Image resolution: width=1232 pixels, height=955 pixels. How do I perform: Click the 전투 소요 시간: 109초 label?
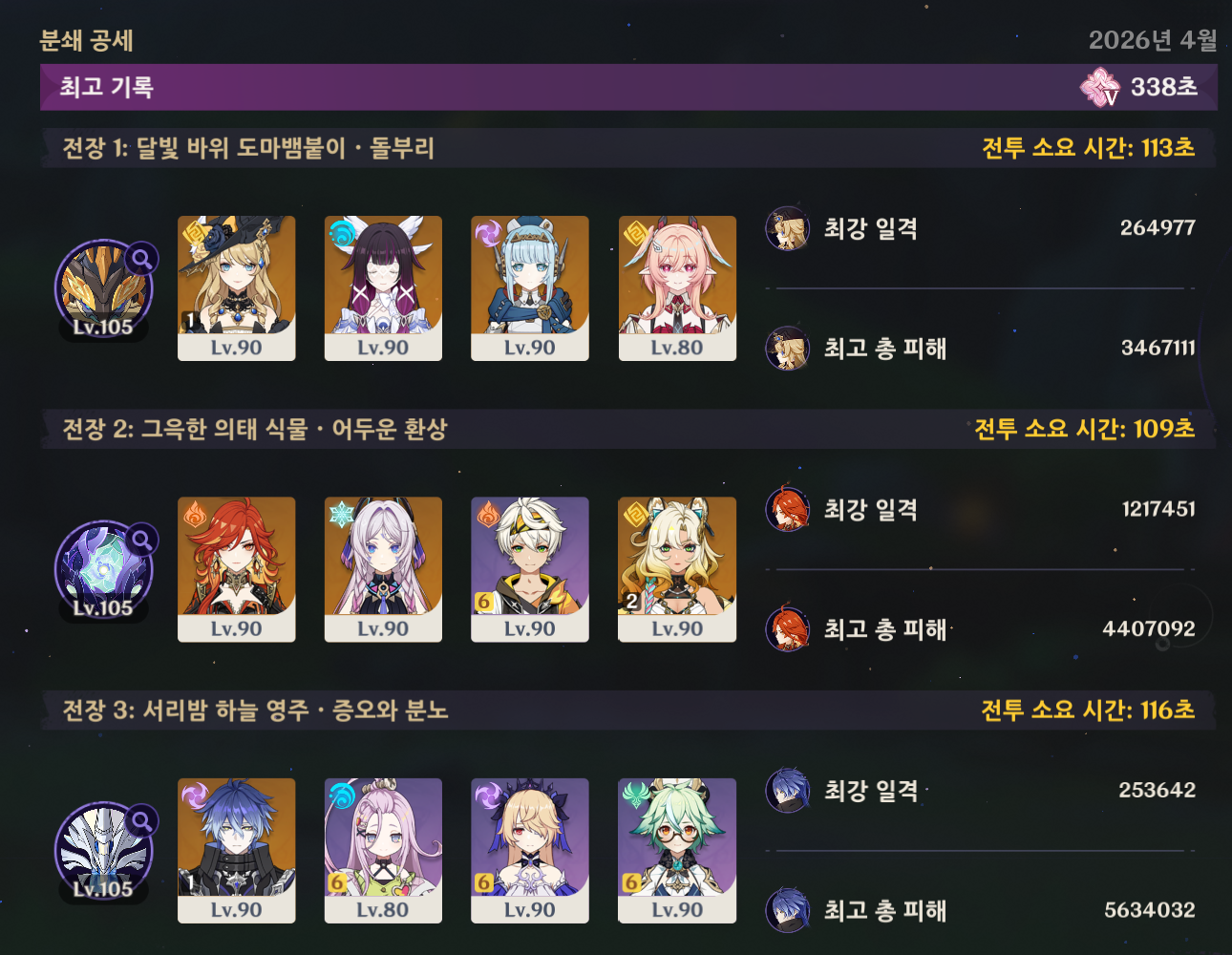pyautogui.click(x=1084, y=429)
